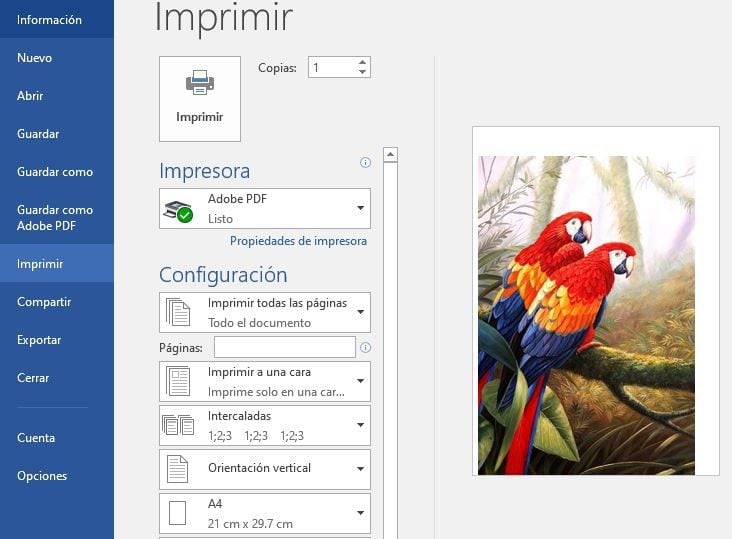732x539 pixels.
Task: Decrease copies with the down arrow
Action: click(x=362, y=73)
